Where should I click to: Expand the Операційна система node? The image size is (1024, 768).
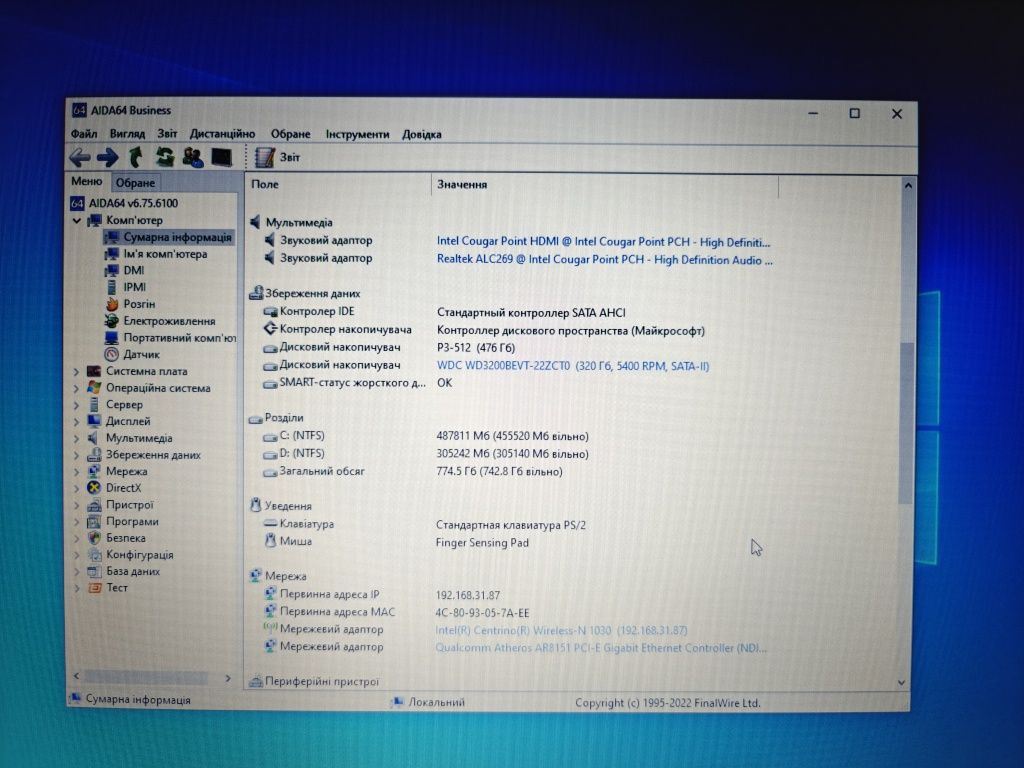click(76, 388)
